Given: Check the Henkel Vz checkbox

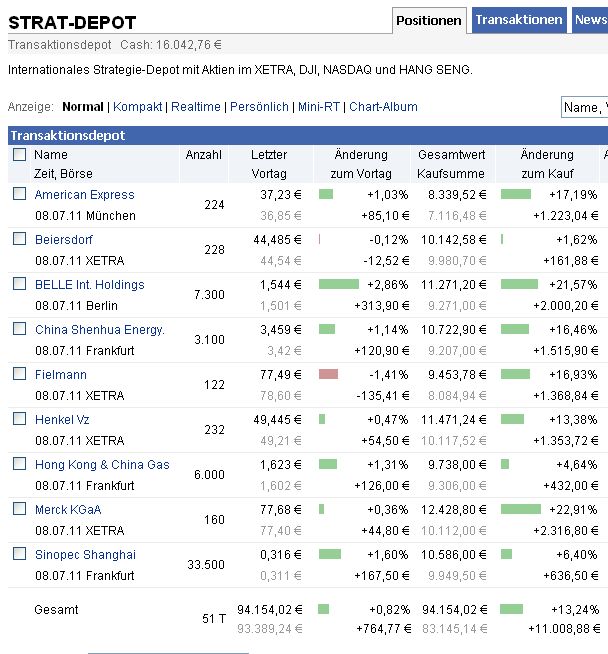Looking at the screenshot, I should (x=19, y=419).
